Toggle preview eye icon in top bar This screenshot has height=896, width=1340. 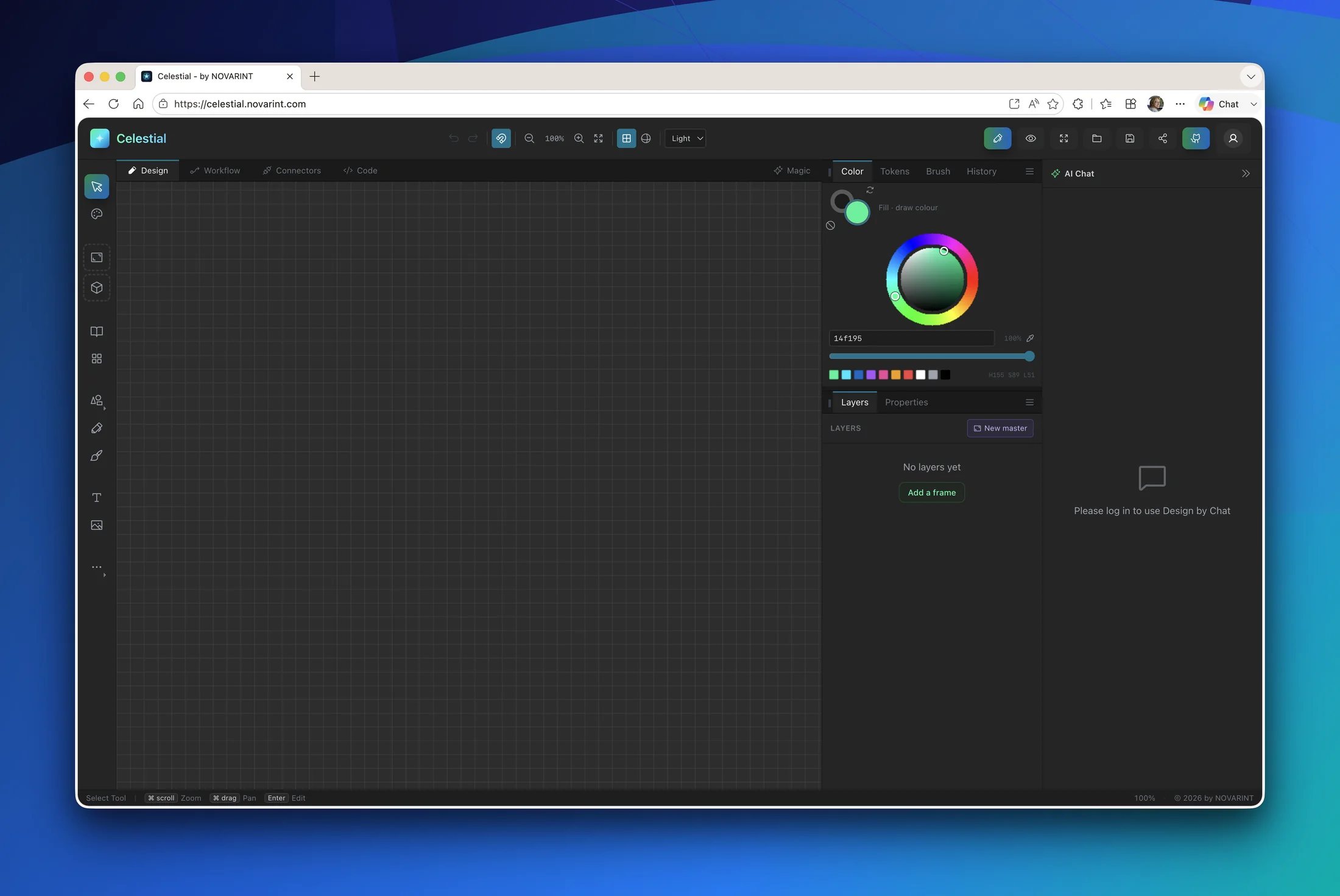[x=1031, y=138]
